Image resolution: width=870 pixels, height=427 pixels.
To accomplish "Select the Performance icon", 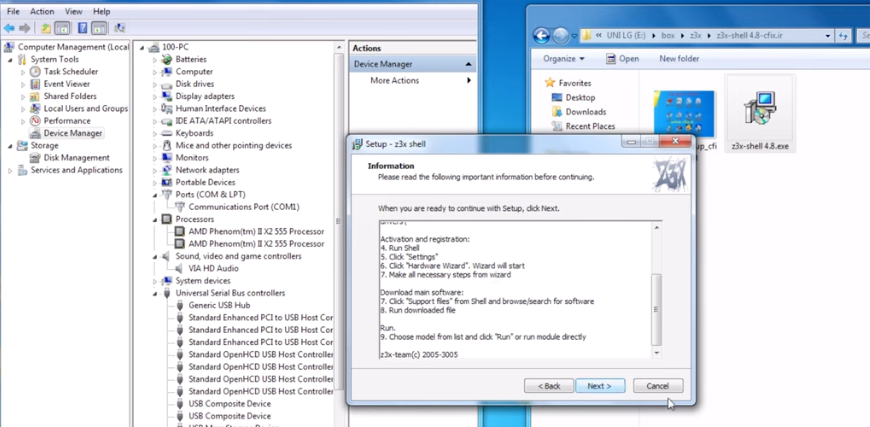I will point(35,120).
